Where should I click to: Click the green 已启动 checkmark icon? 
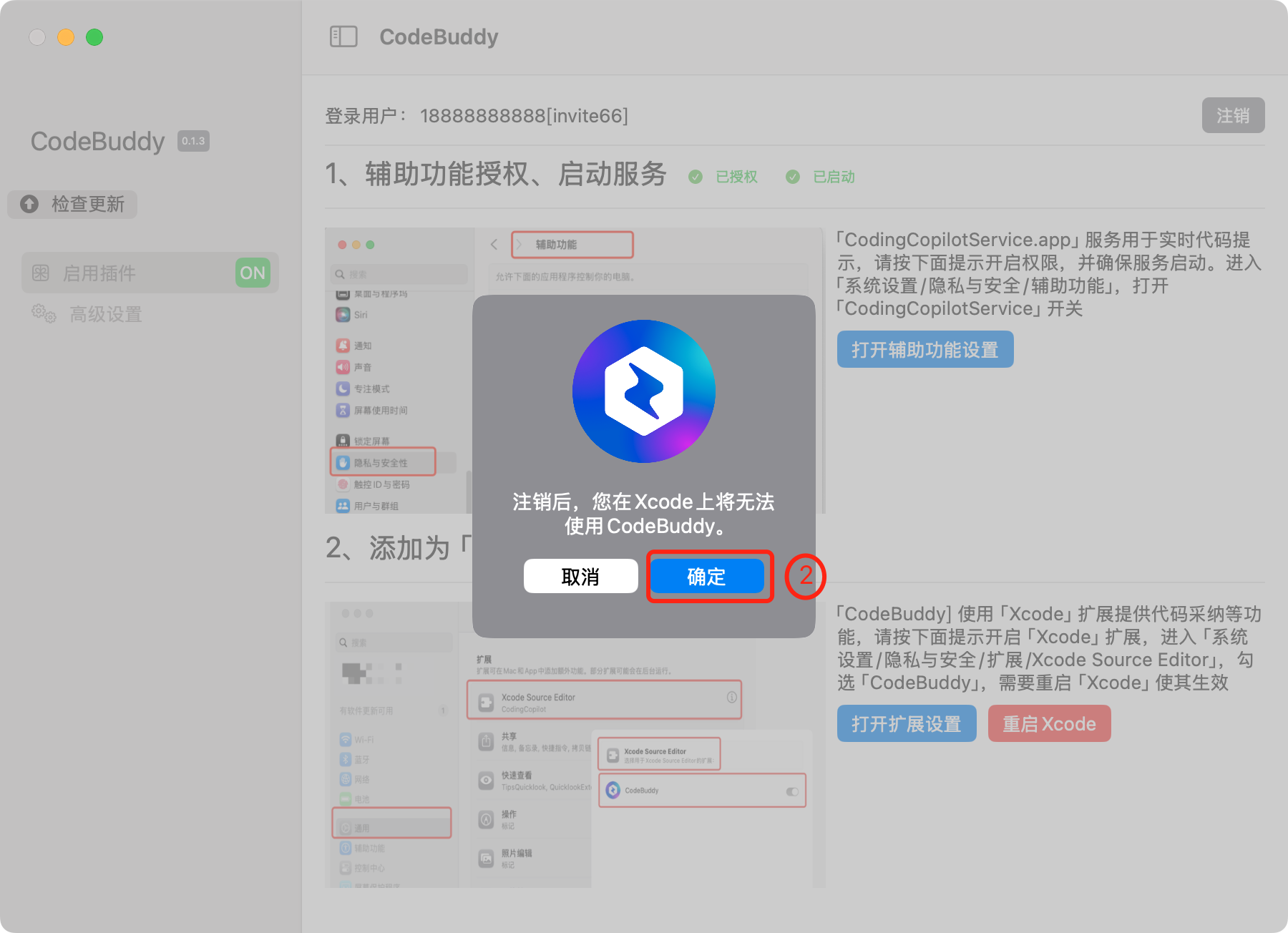tap(793, 177)
